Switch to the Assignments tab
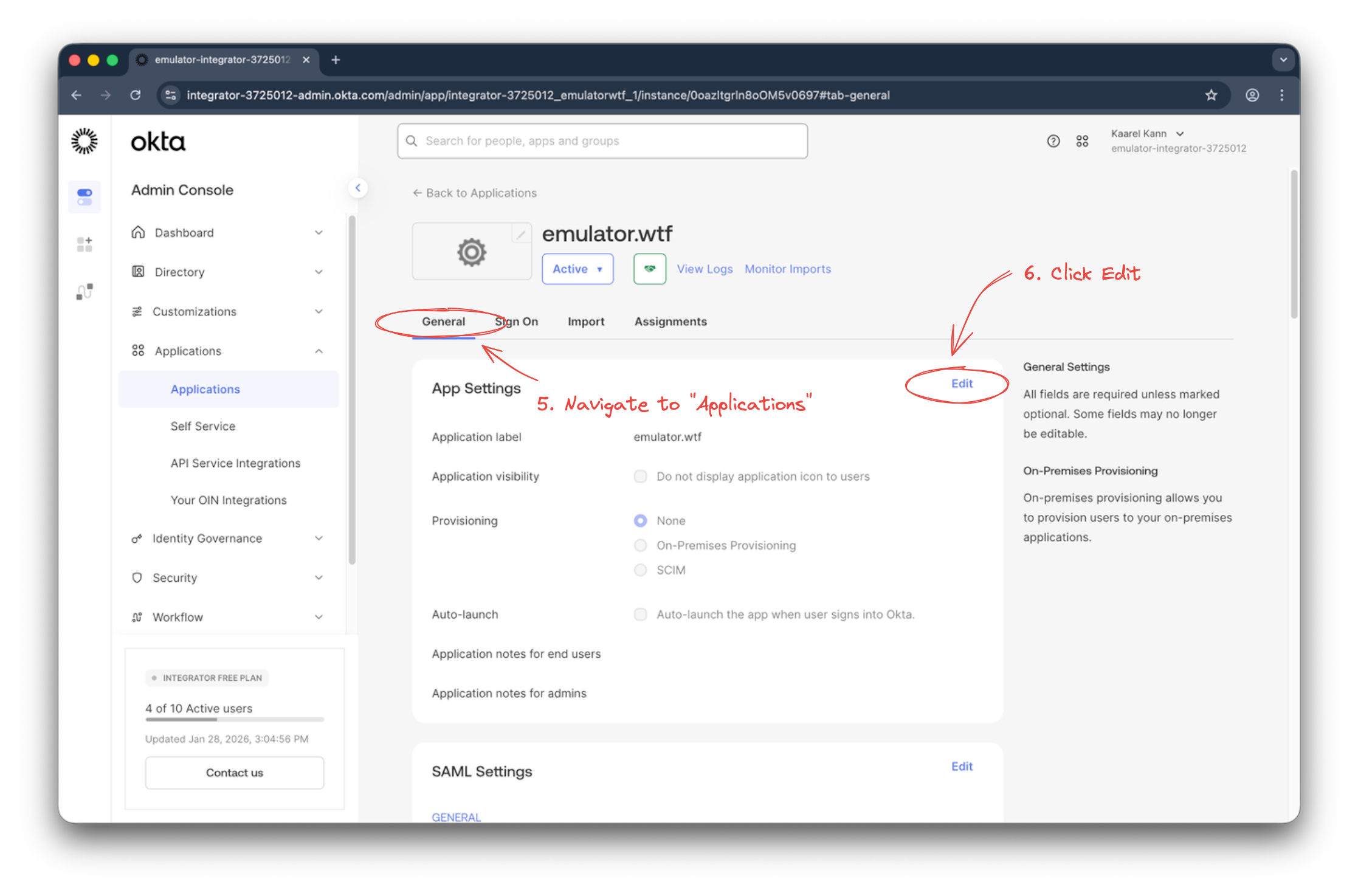 tap(670, 322)
